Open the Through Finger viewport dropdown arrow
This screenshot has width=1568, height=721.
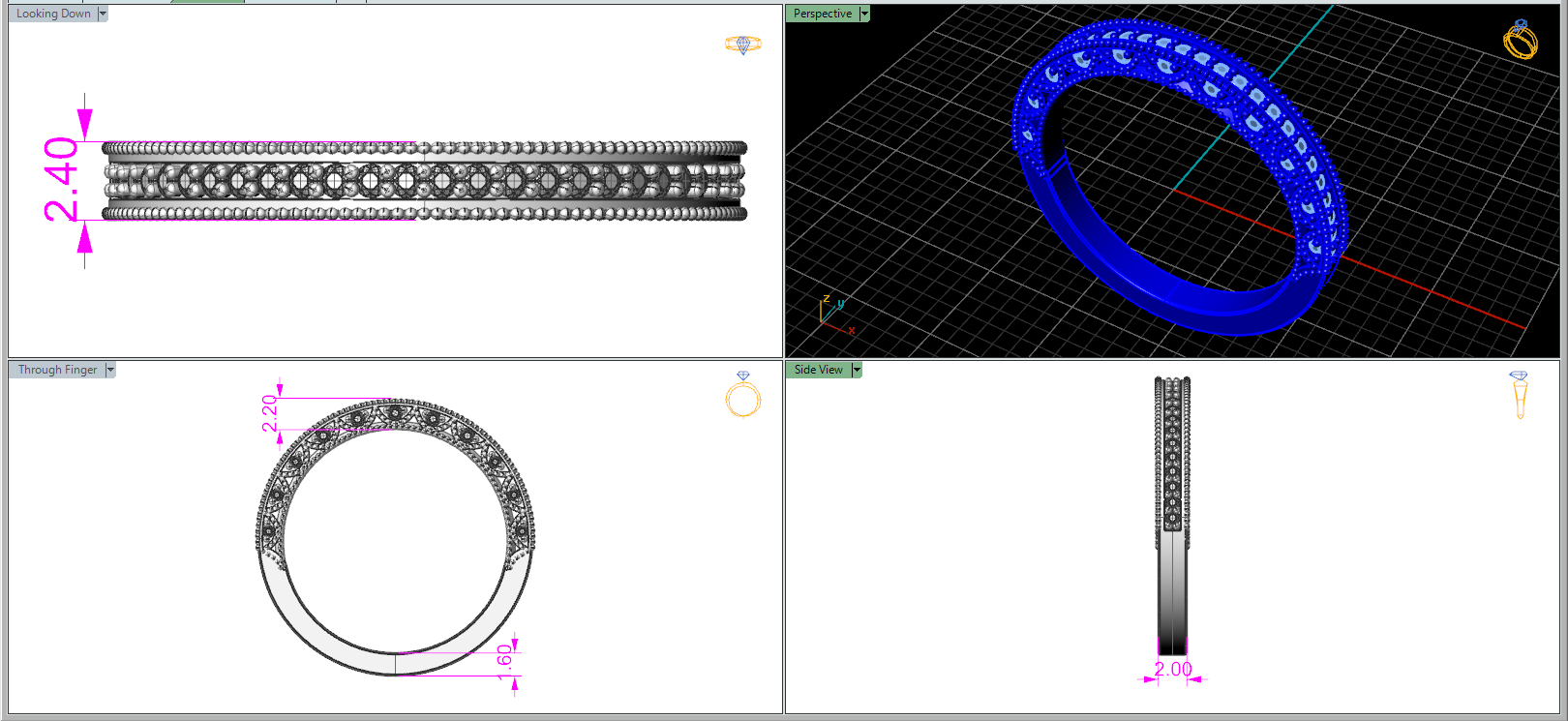(x=110, y=370)
